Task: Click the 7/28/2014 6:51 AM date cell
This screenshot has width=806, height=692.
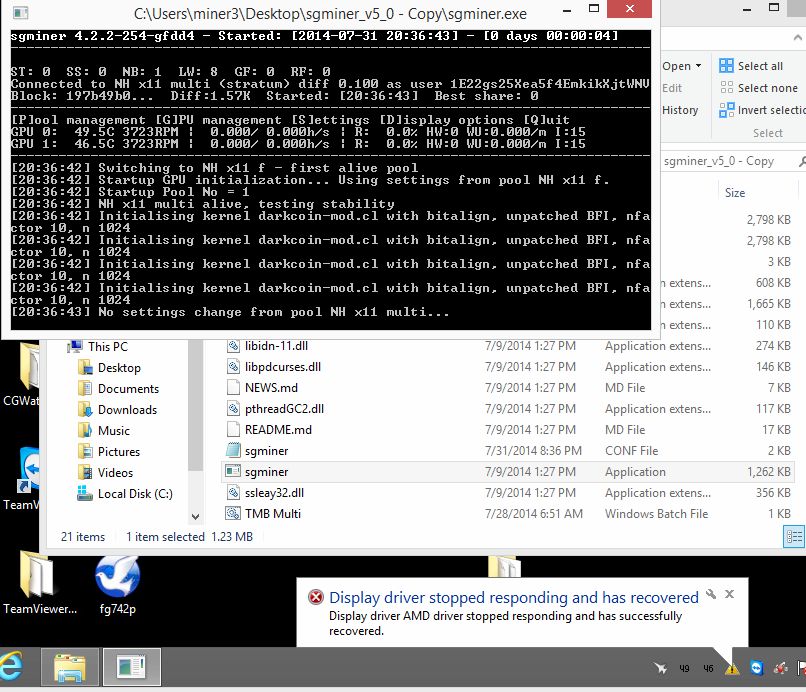Action: pyautogui.click(x=534, y=514)
